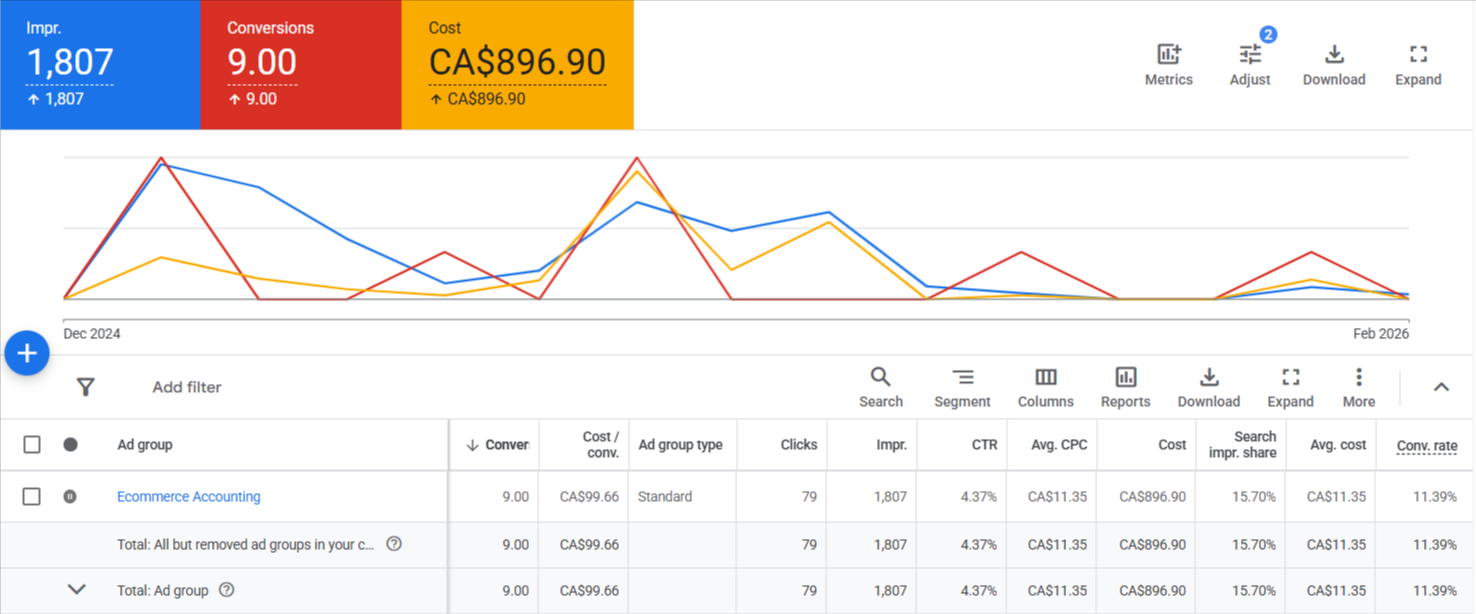Screen dimensions: 1476x614
Task: Click Add filter
Action: point(187,387)
